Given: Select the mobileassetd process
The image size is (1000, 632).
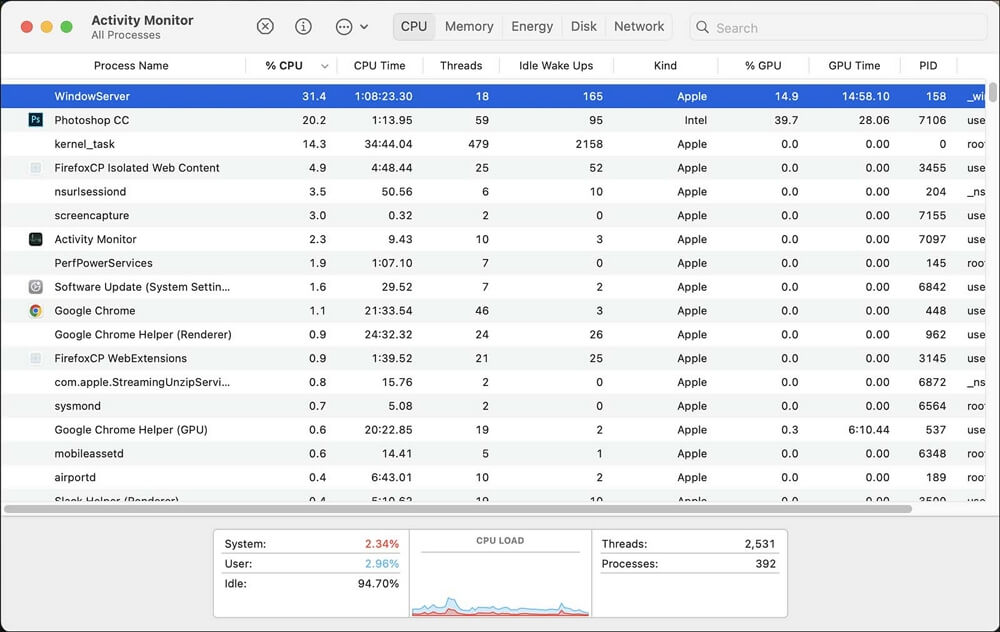Looking at the screenshot, I should click(x=493, y=453).
